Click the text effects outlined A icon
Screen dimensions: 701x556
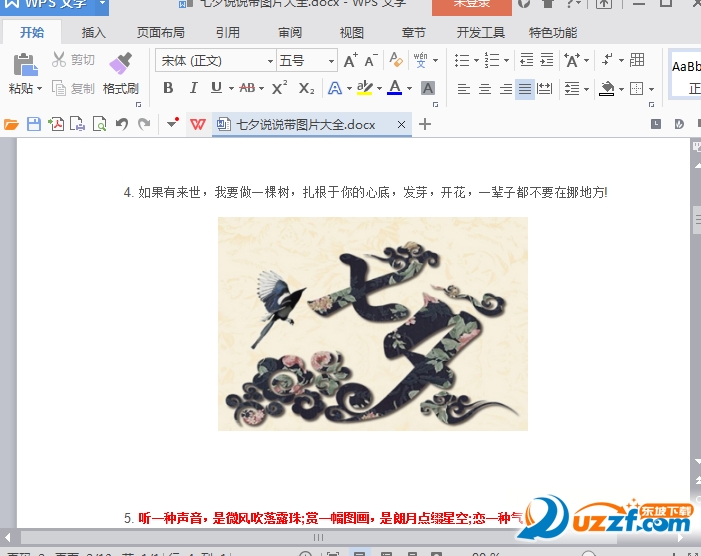point(335,88)
